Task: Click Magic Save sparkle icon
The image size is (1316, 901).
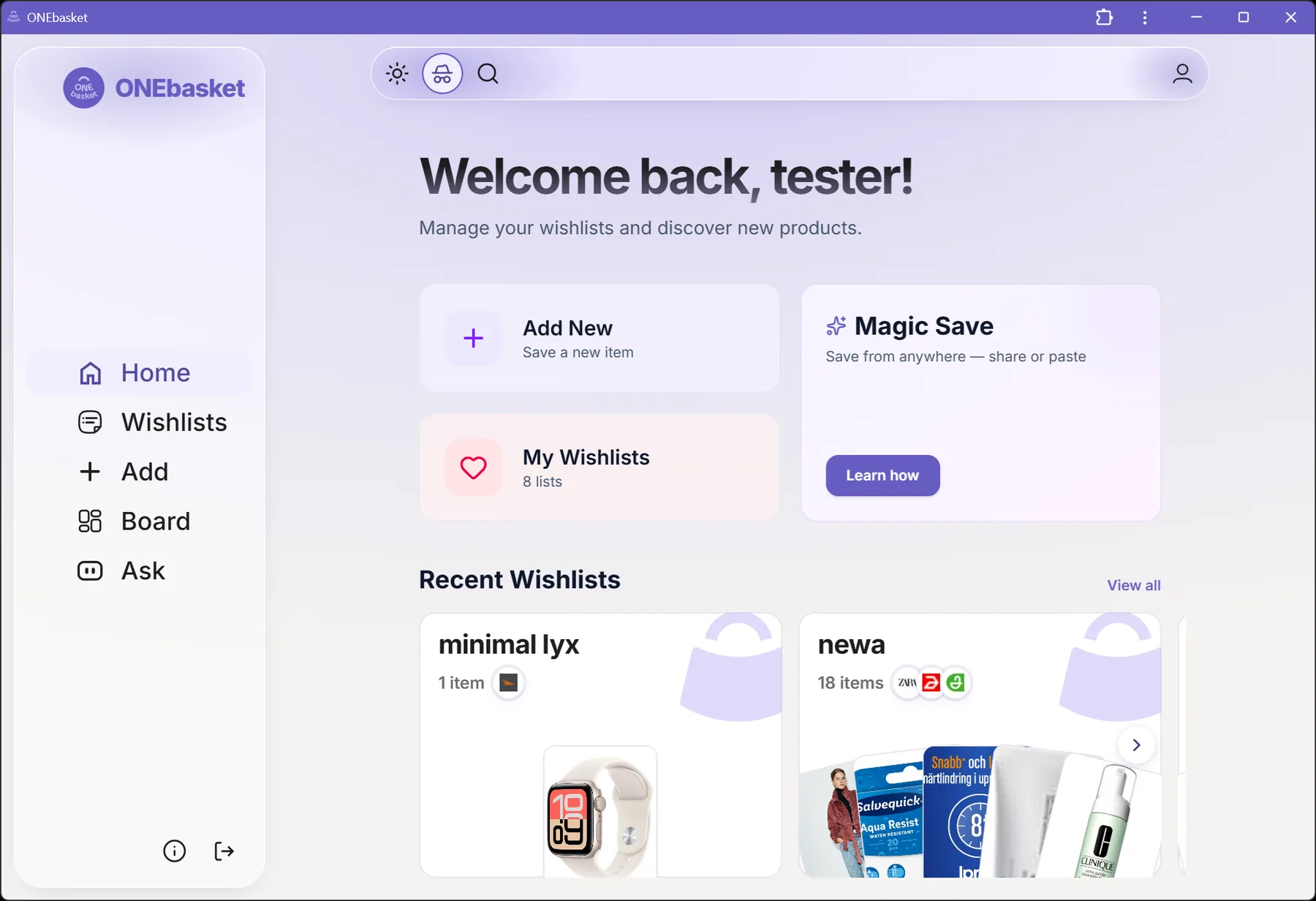Action: point(836,325)
